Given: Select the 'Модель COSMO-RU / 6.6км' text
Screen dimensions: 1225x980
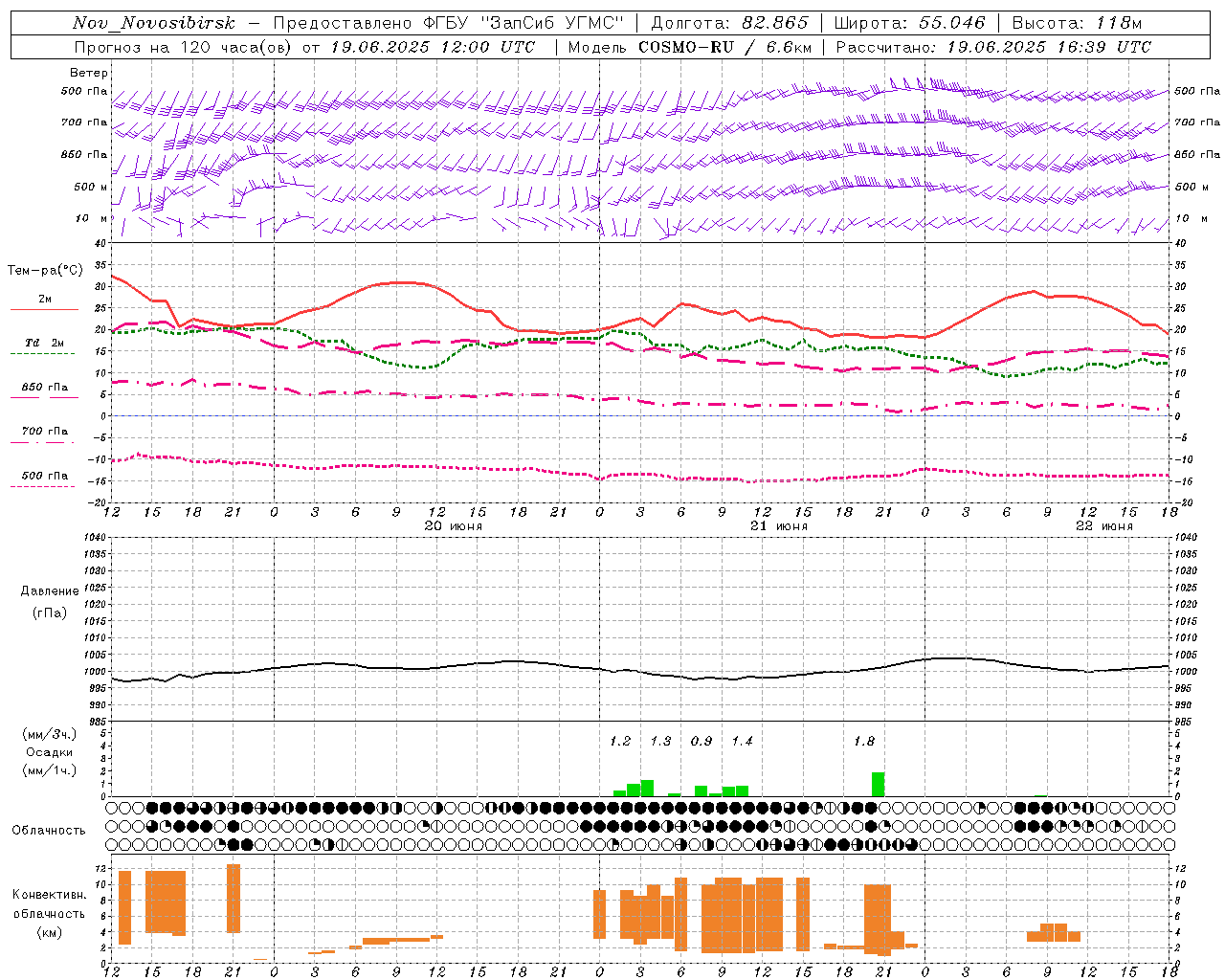Looking at the screenshot, I should (x=690, y=47).
